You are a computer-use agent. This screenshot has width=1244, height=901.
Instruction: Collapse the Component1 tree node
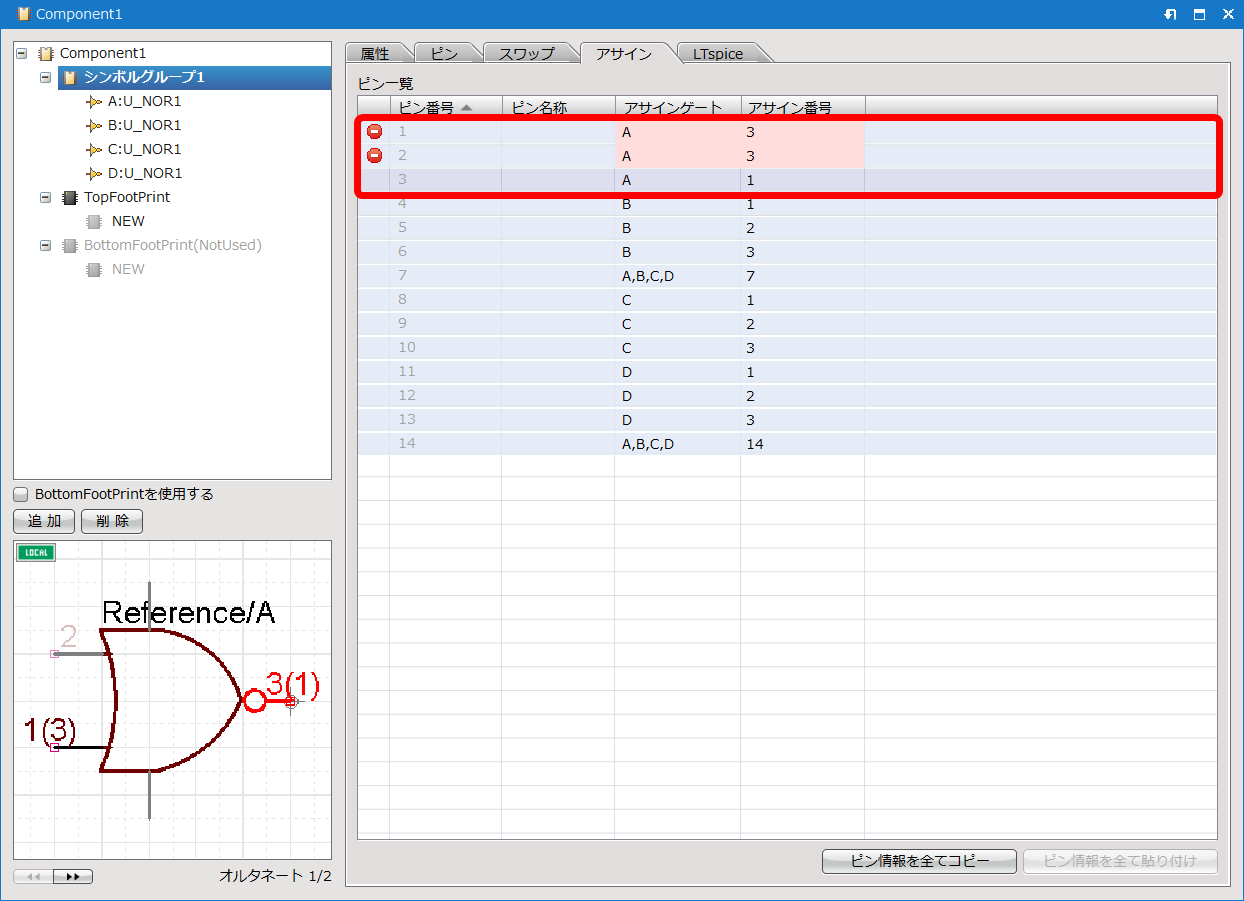(22, 53)
